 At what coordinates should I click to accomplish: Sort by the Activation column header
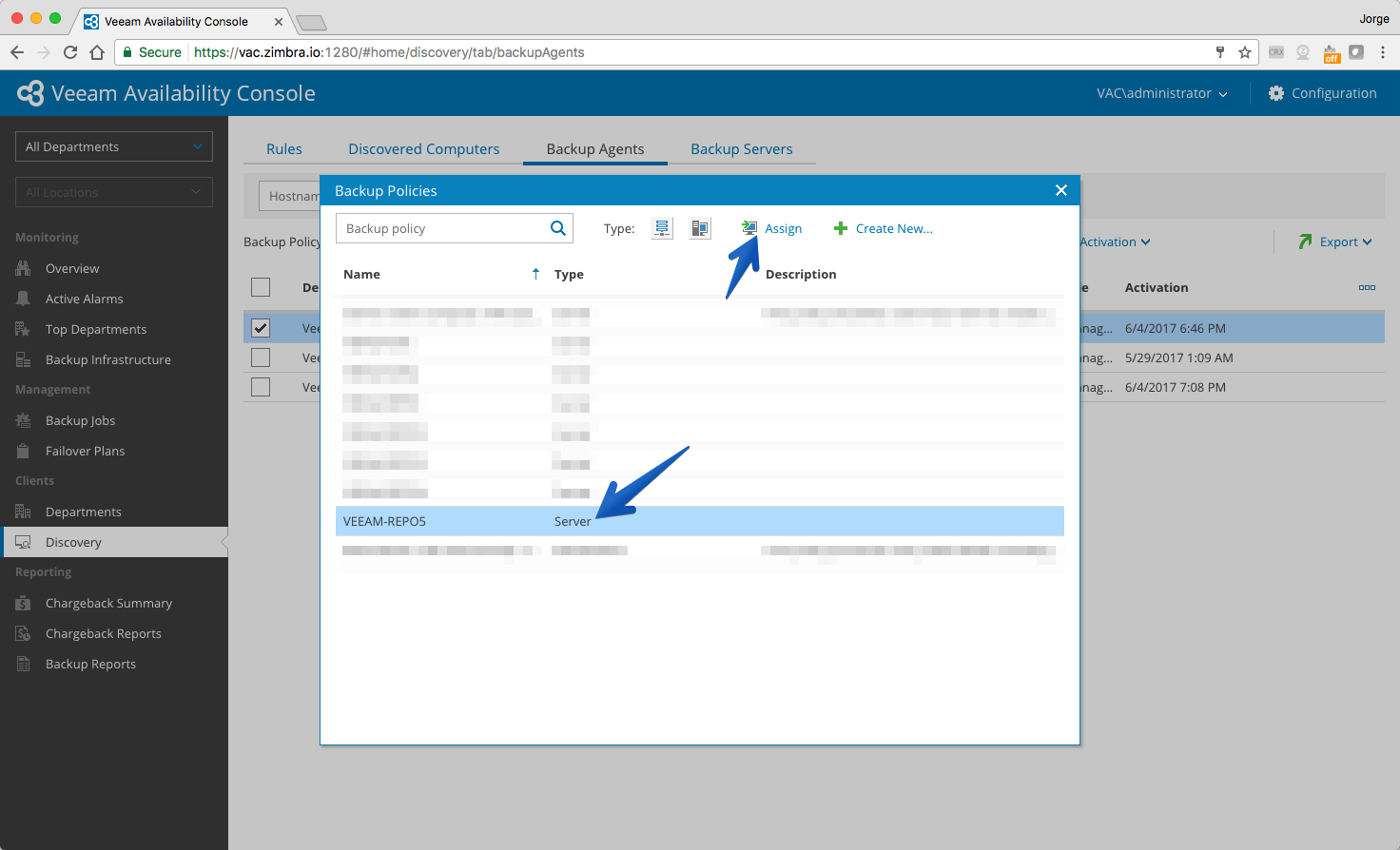(1157, 287)
